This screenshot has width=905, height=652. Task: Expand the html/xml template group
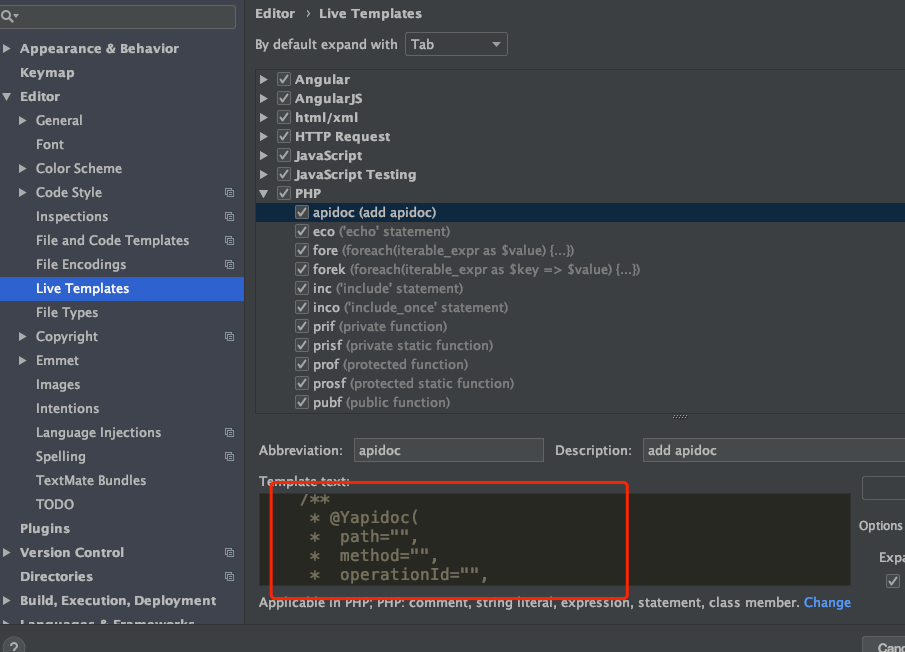[264, 118]
